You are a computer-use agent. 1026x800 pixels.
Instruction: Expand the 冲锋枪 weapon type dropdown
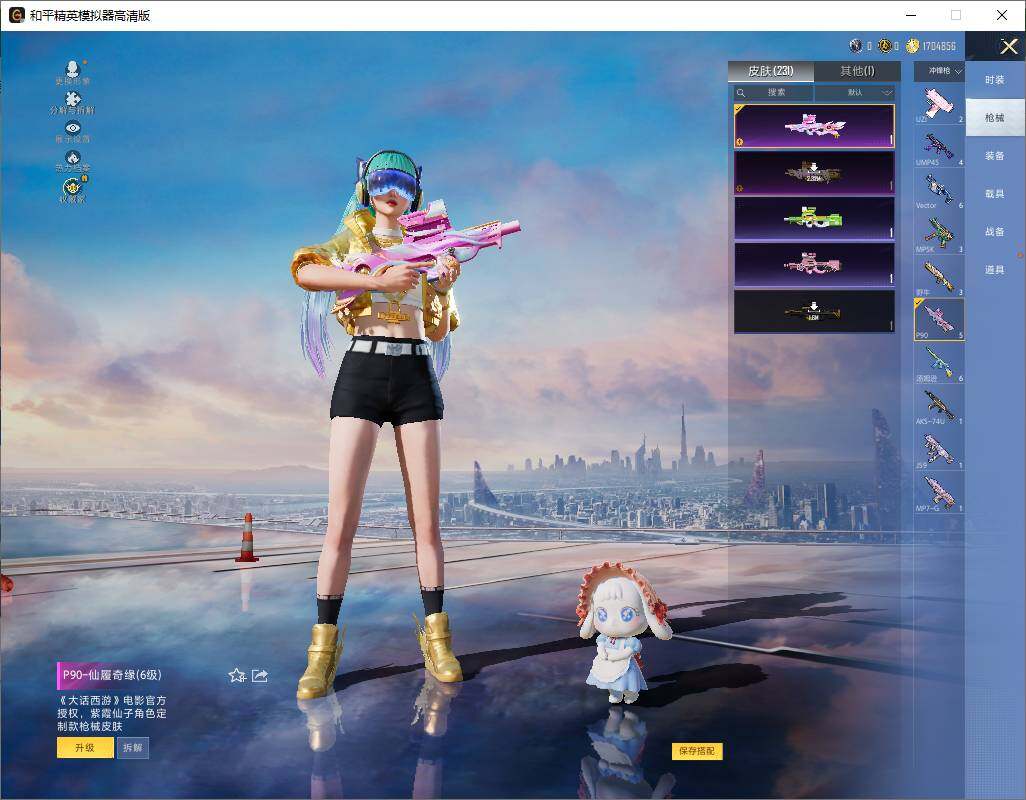[x=943, y=71]
